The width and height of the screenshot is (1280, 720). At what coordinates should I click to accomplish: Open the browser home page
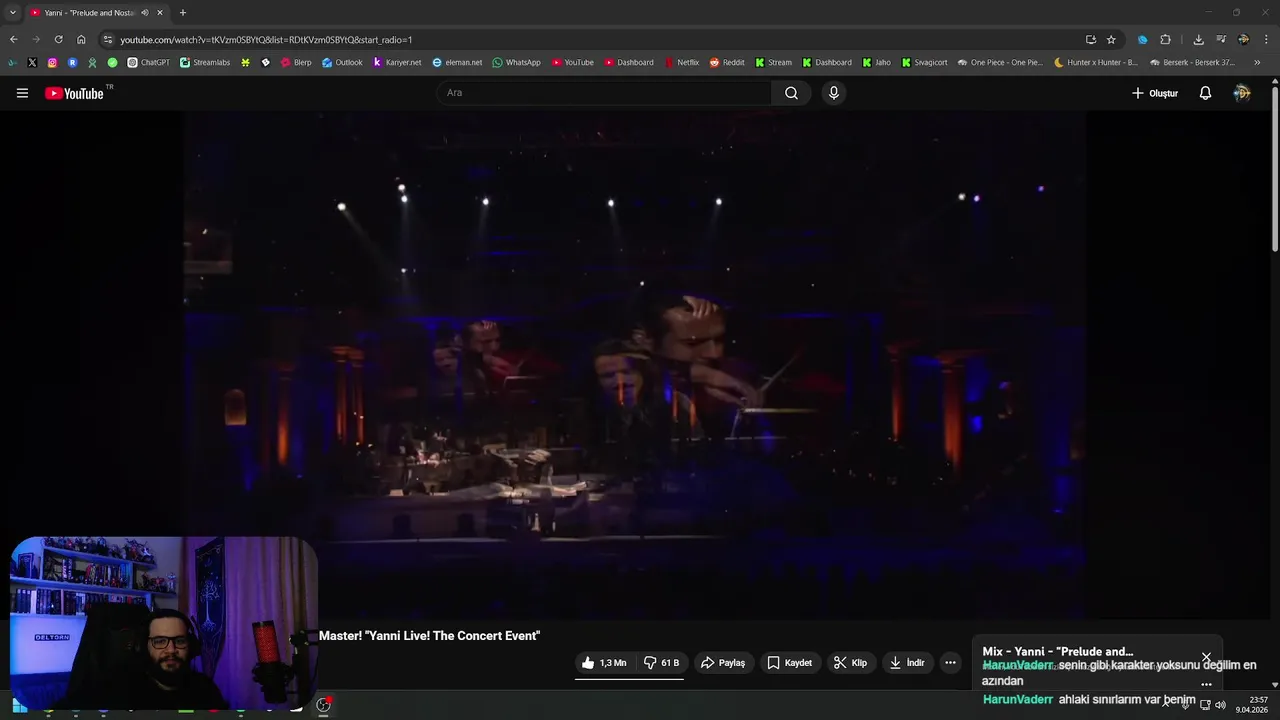pos(81,39)
